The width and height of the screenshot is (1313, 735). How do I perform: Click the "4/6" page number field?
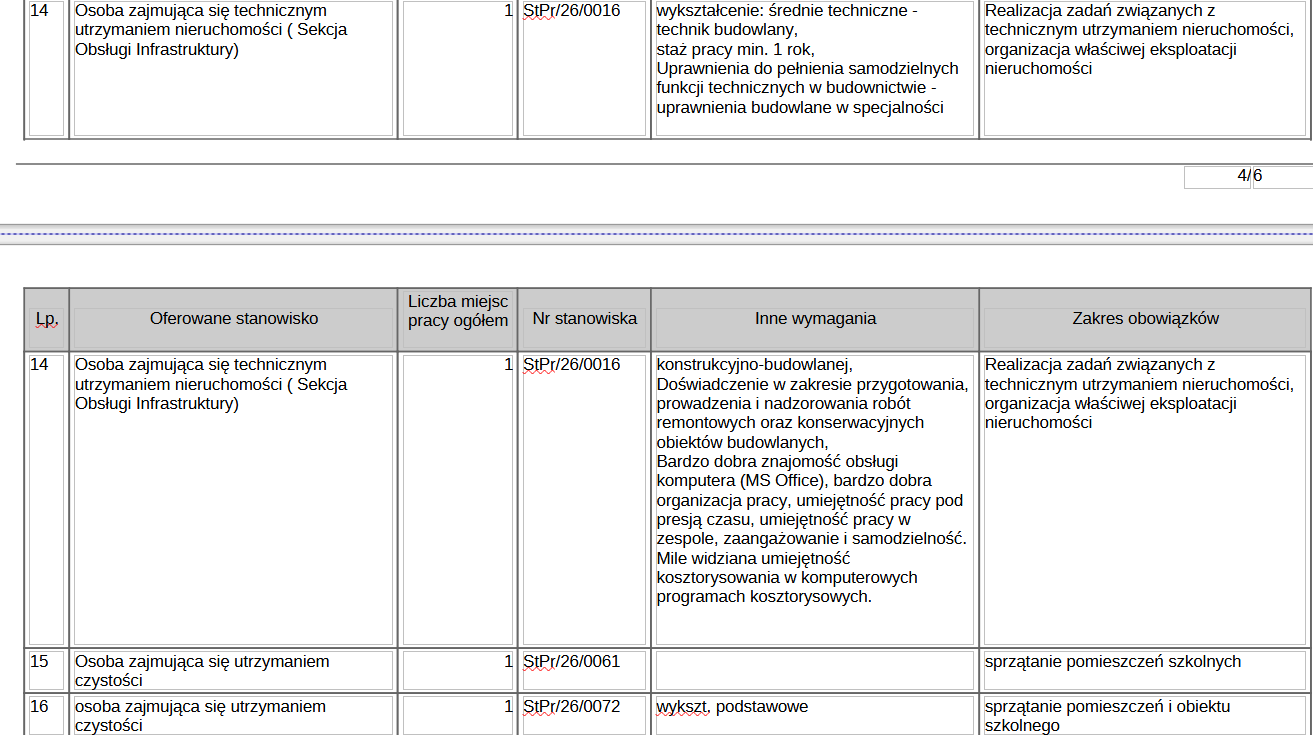[x=1217, y=177]
